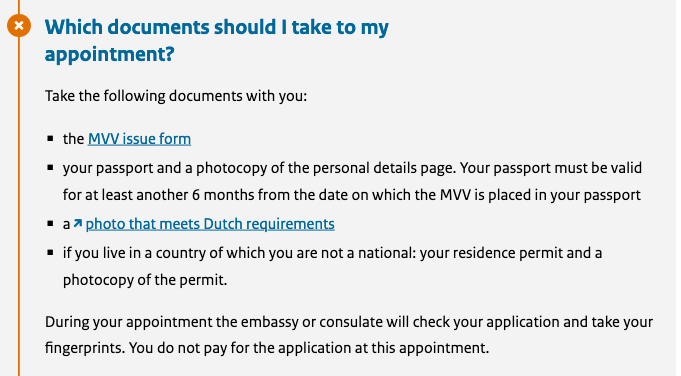Click the letter "a" before the photo link
The image size is (681, 376).
66,224
